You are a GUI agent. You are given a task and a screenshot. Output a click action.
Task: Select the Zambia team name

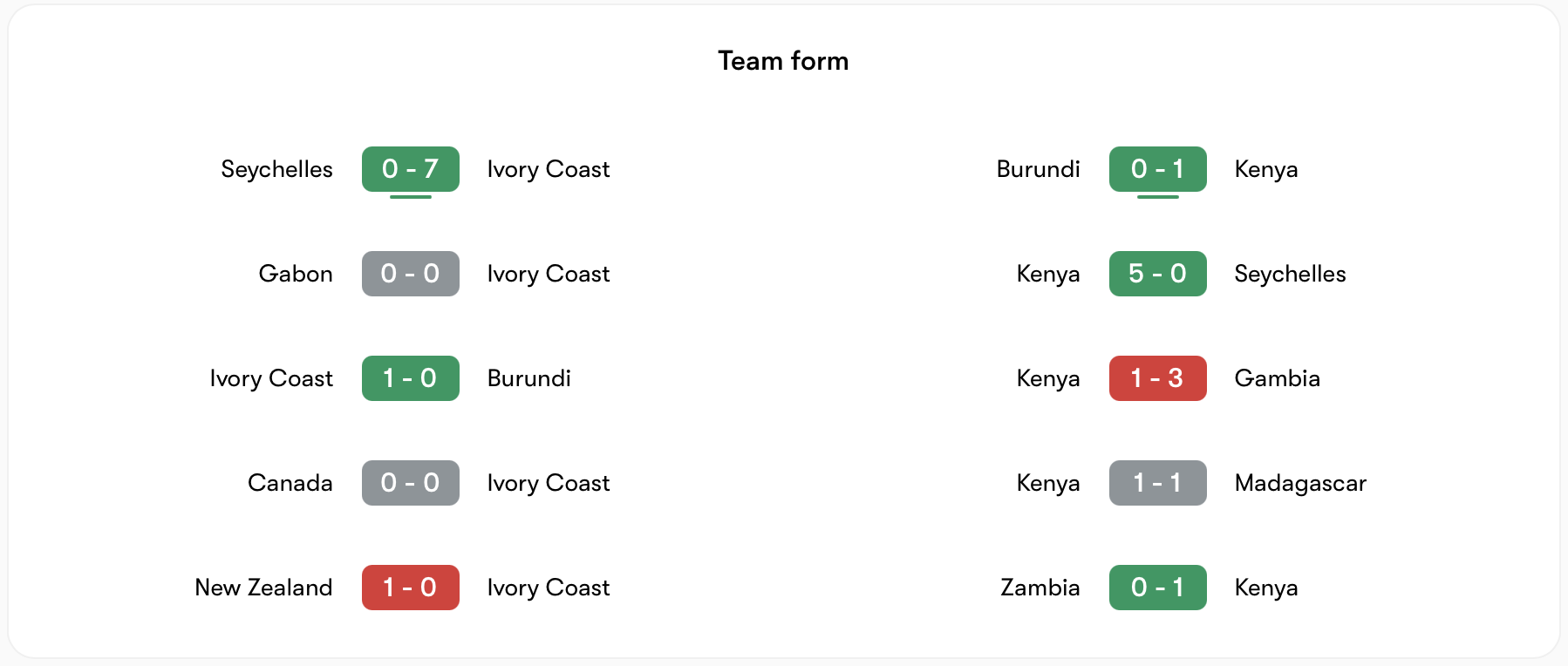(1040, 588)
